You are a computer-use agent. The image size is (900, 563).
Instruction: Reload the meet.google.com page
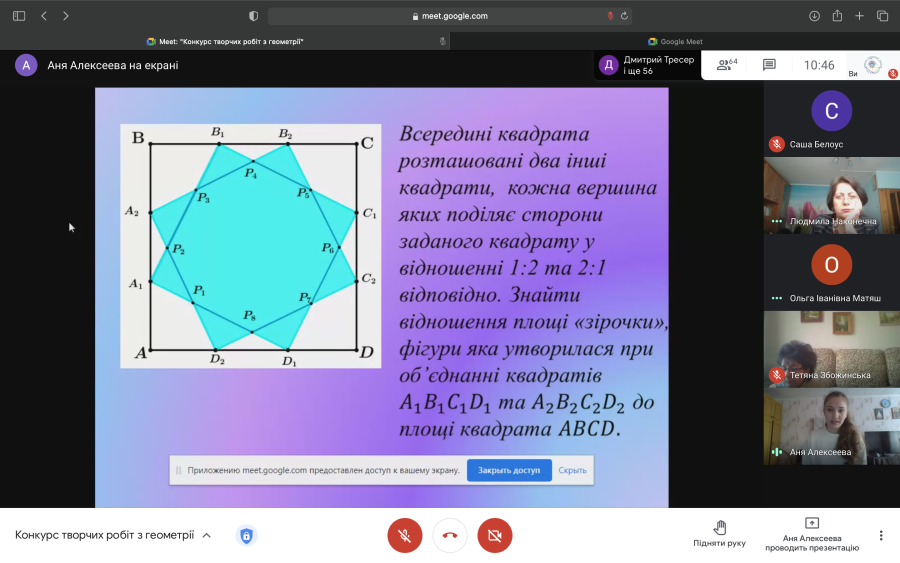click(x=624, y=16)
